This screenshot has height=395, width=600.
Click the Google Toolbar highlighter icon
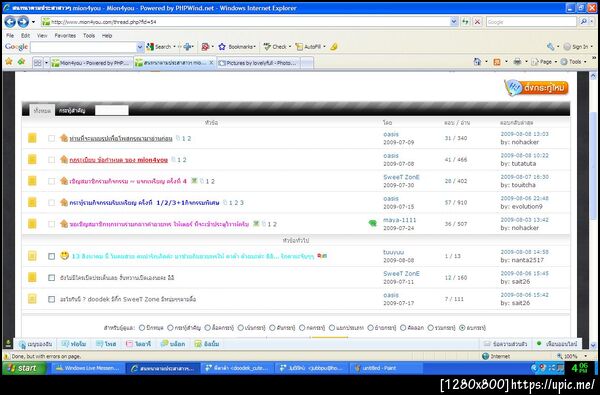pyautogui.click(x=334, y=47)
